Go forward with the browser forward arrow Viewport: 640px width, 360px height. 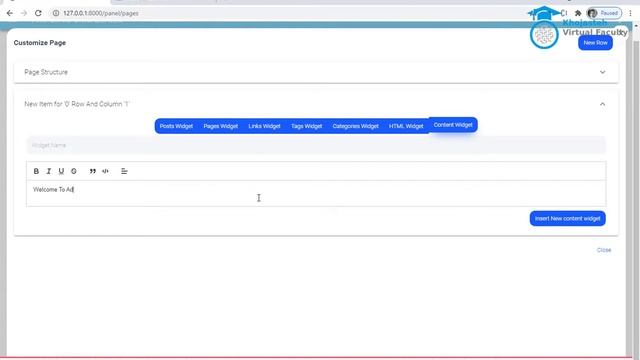click(x=24, y=13)
